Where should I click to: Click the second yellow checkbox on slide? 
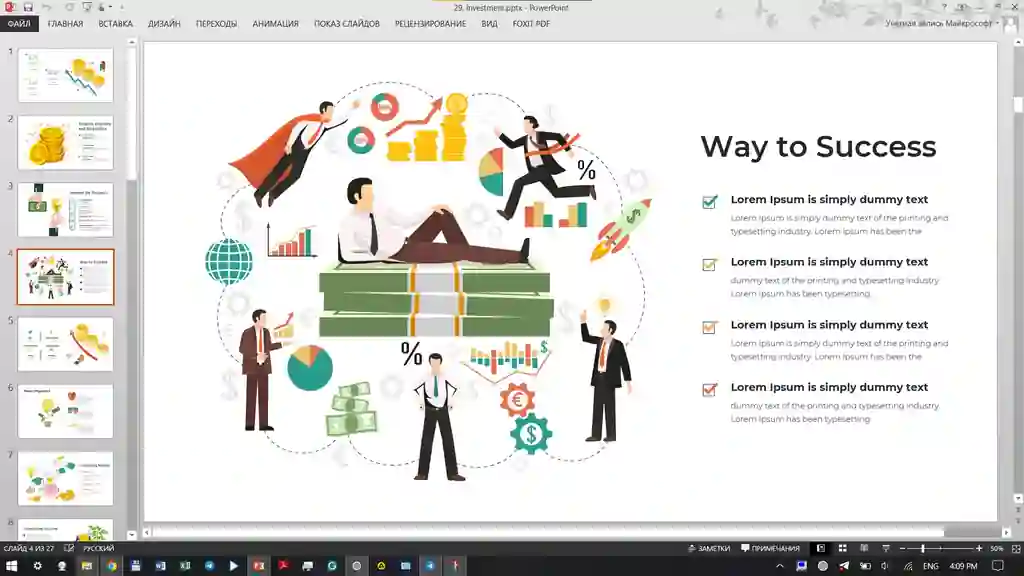710,265
